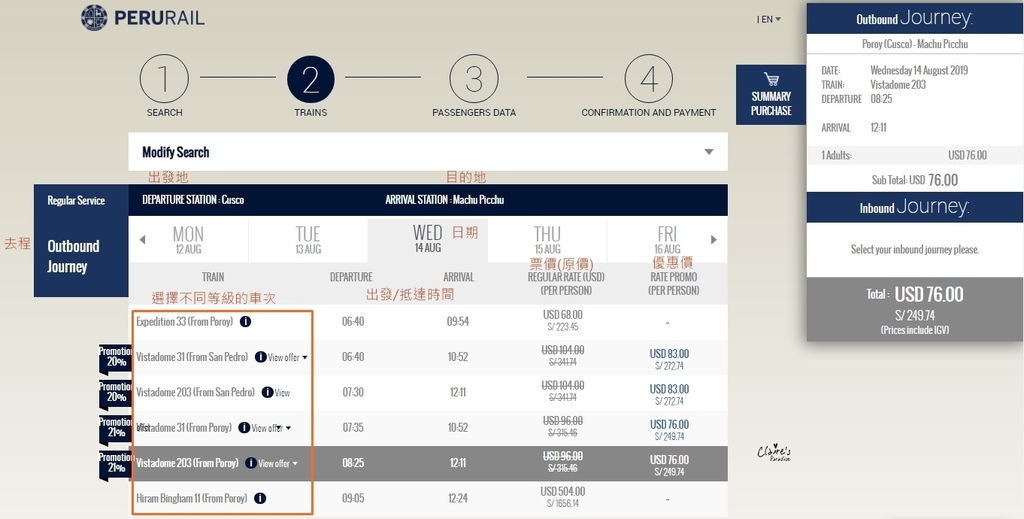Show previous dates with left arrow
Screen dimensions: 1024x519
coord(142,240)
